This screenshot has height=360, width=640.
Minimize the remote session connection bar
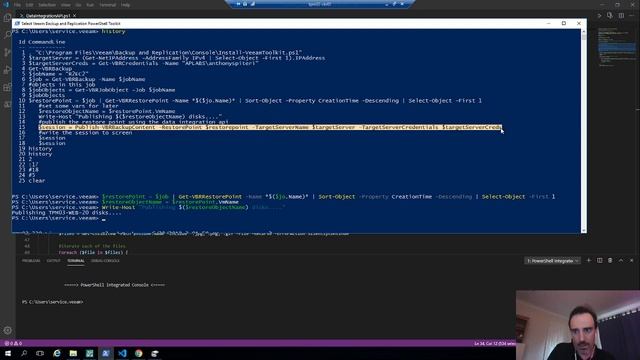click(x=387, y=4)
